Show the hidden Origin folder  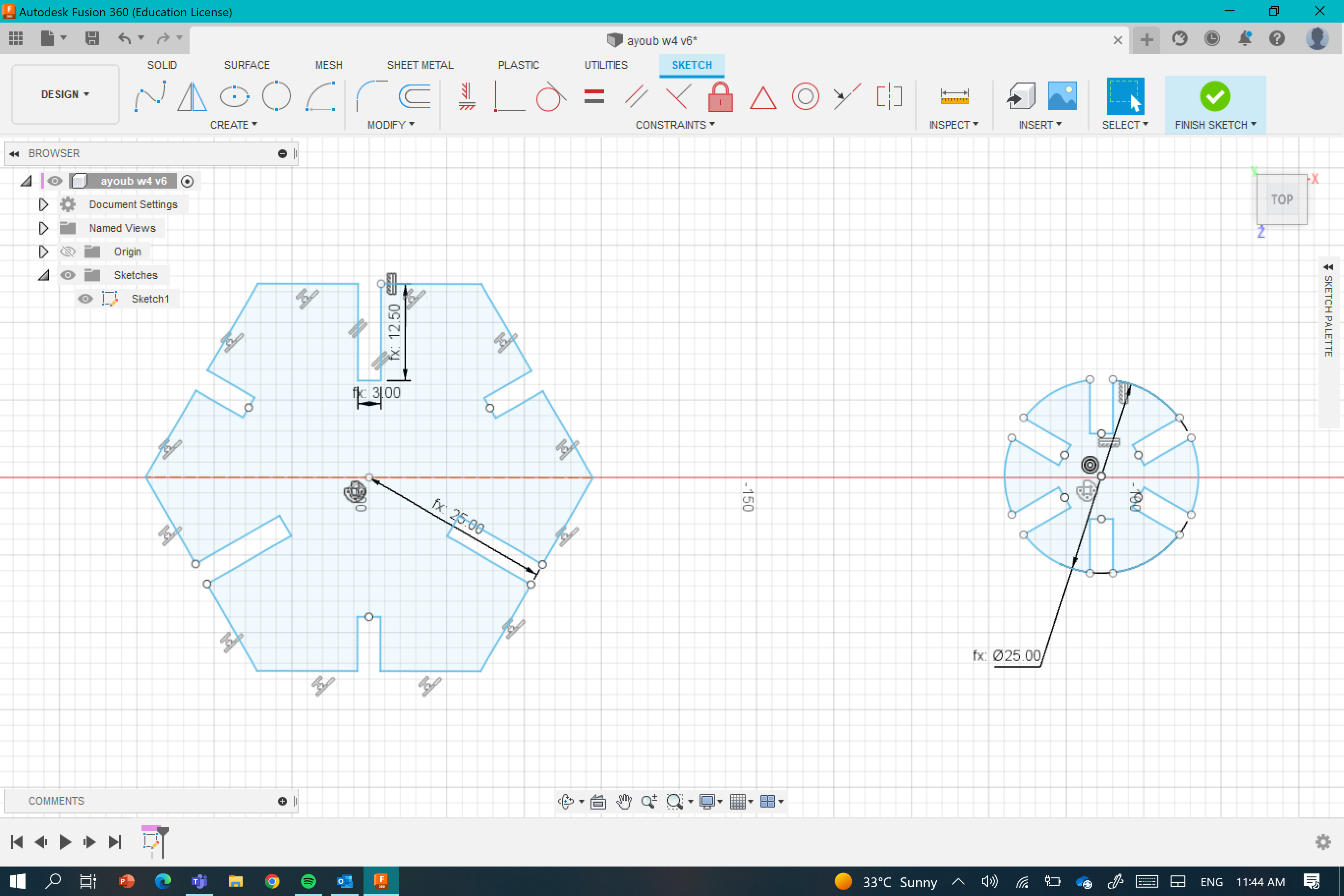click(x=67, y=252)
